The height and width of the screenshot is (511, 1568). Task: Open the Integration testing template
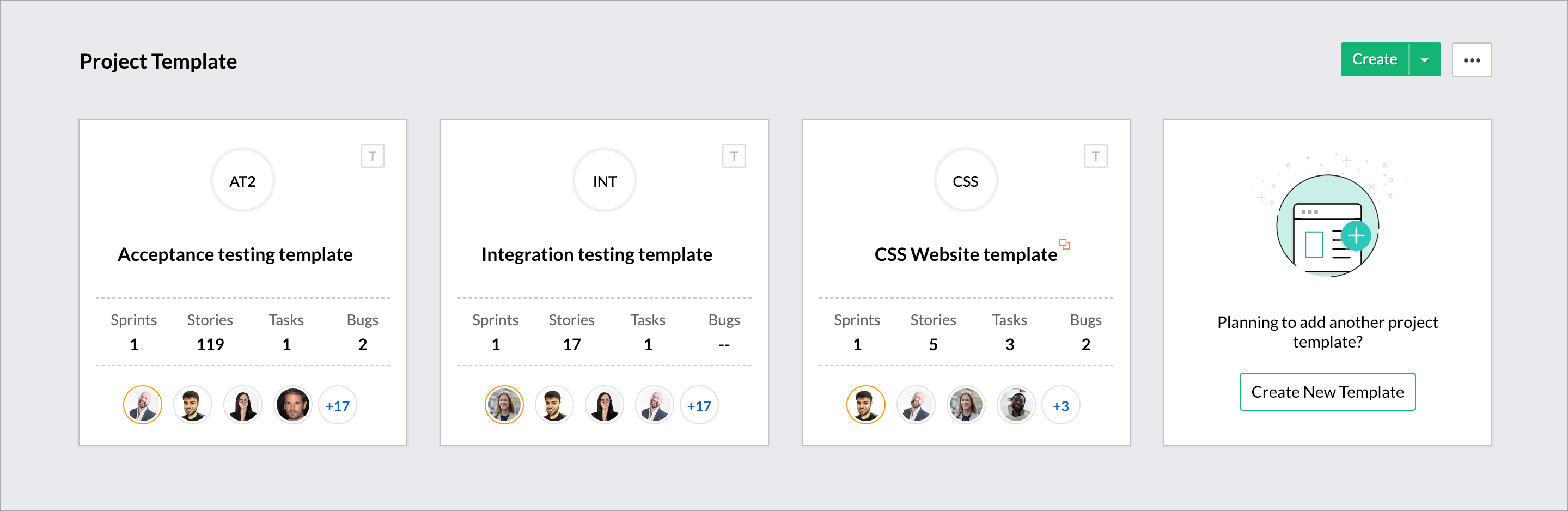(596, 254)
